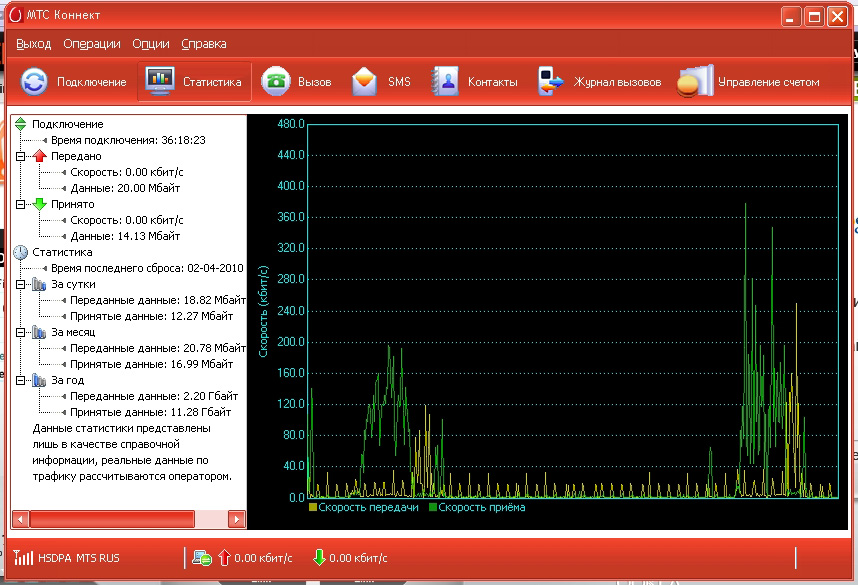Open the Подключение connection toolbar icon
The width and height of the screenshot is (858, 585).
pyautogui.click(x=34, y=82)
